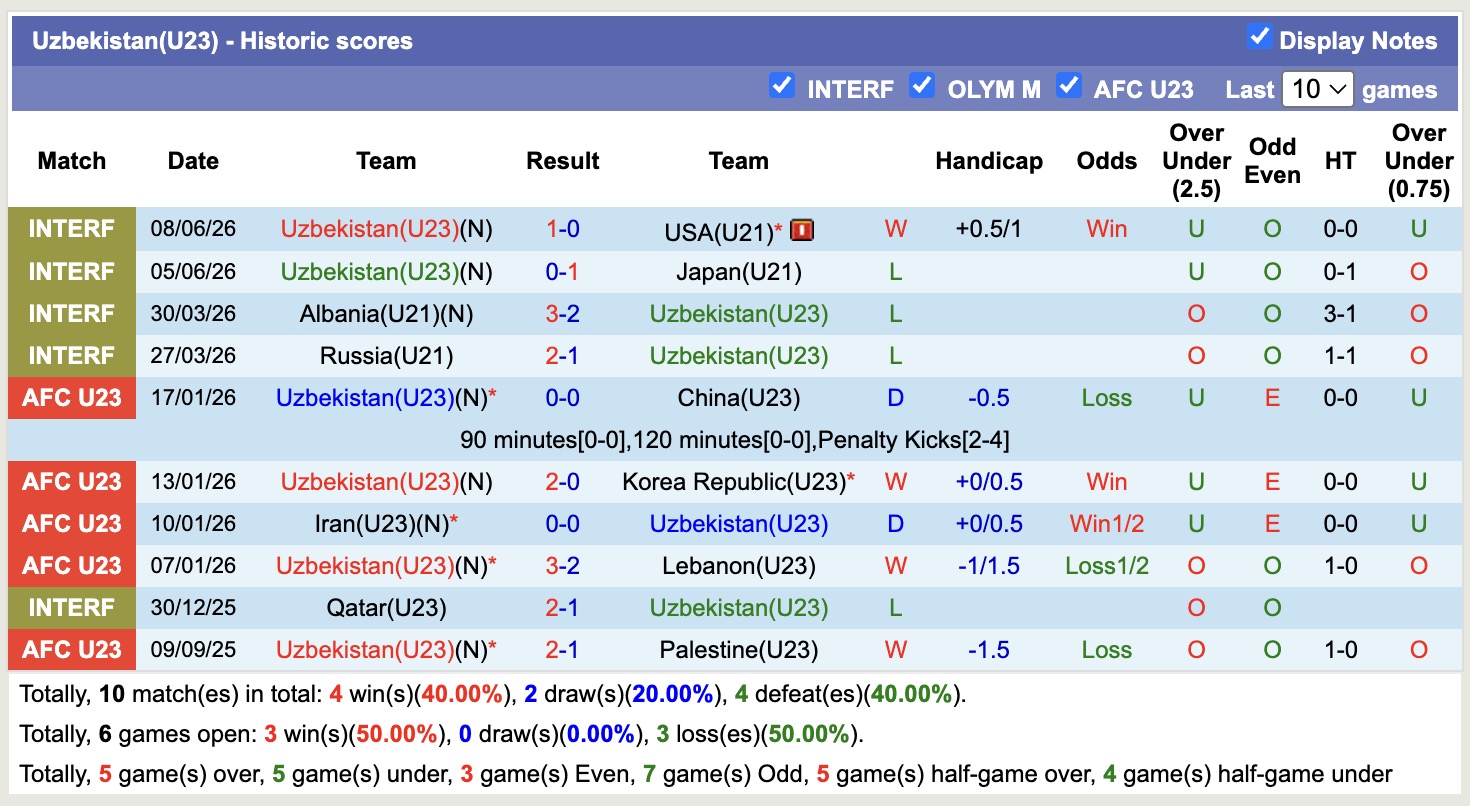Uncheck the INTERF filter checkbox

781,85
